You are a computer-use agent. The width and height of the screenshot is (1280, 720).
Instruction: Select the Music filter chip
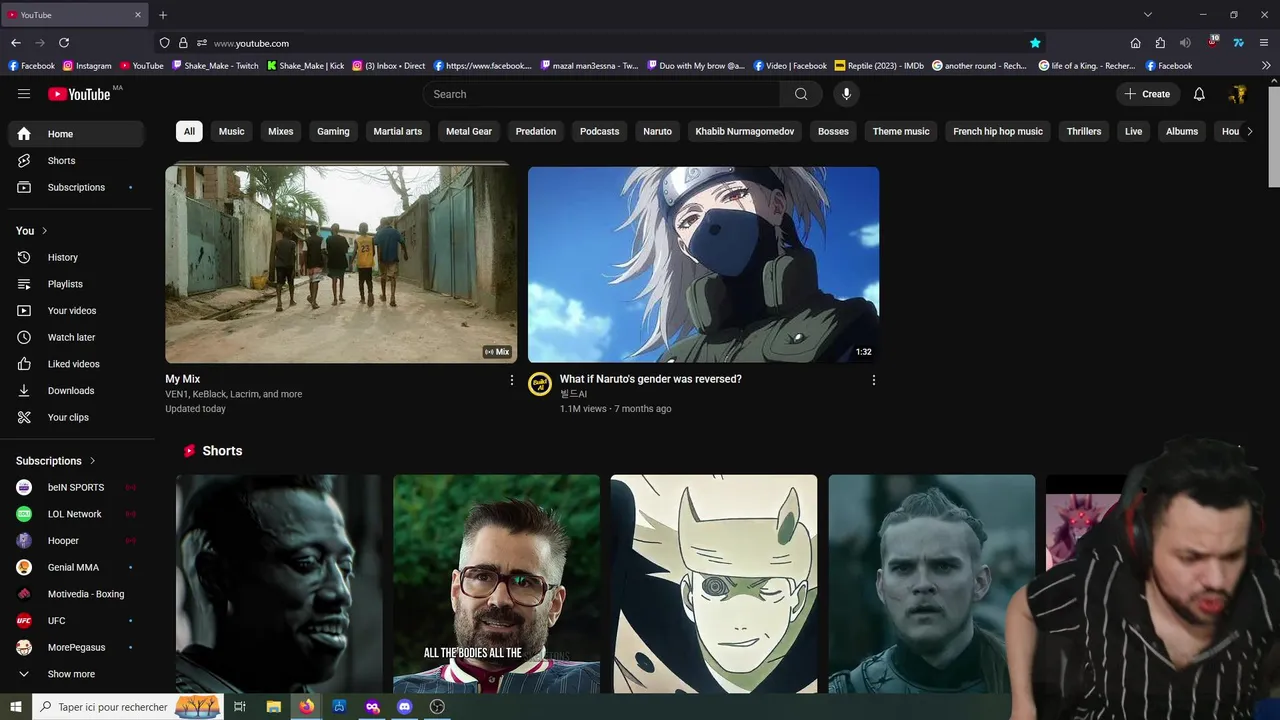(231, 131)
